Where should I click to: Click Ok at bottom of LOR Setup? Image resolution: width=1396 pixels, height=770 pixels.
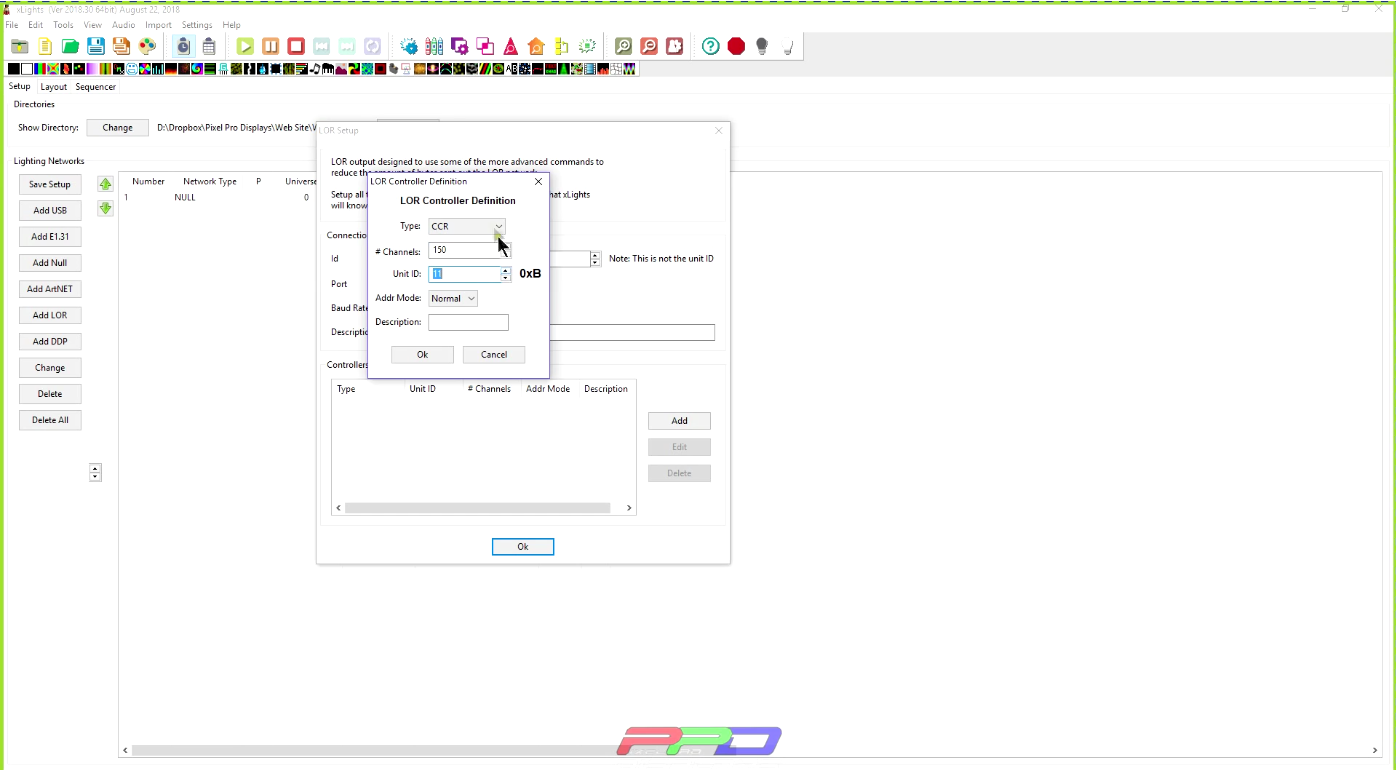click(523, 547)
